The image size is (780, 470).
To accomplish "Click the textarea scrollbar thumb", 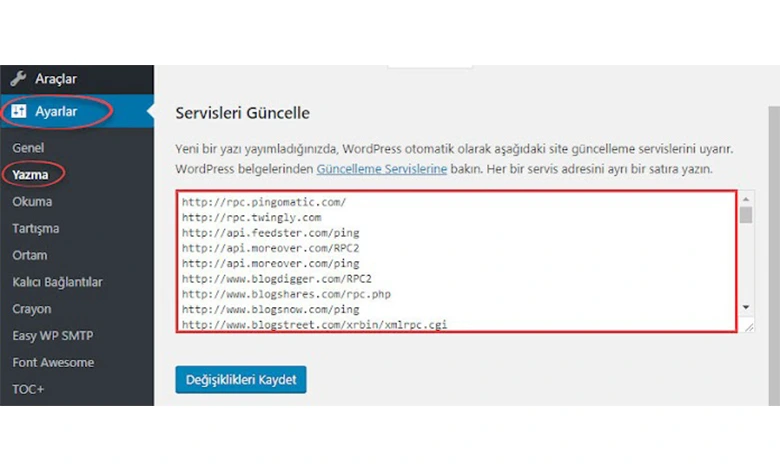I will [x=746, y=215].
